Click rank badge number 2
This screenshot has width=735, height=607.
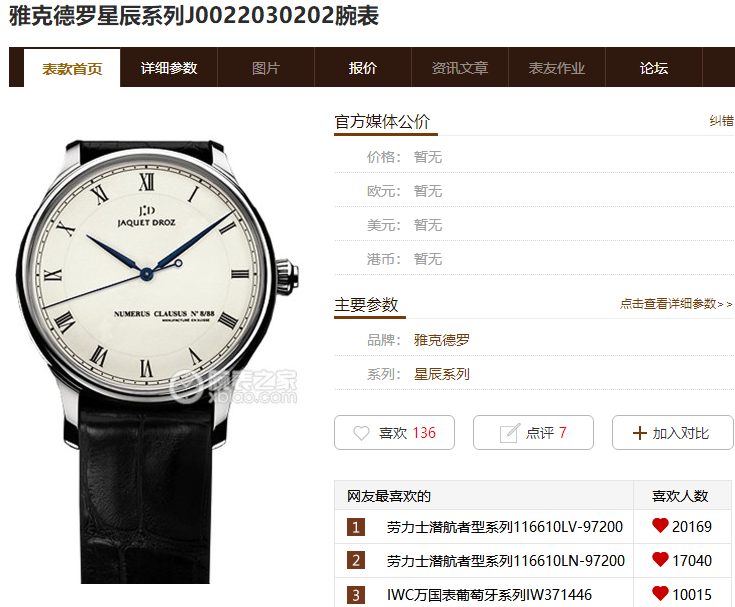coord(356,561)
